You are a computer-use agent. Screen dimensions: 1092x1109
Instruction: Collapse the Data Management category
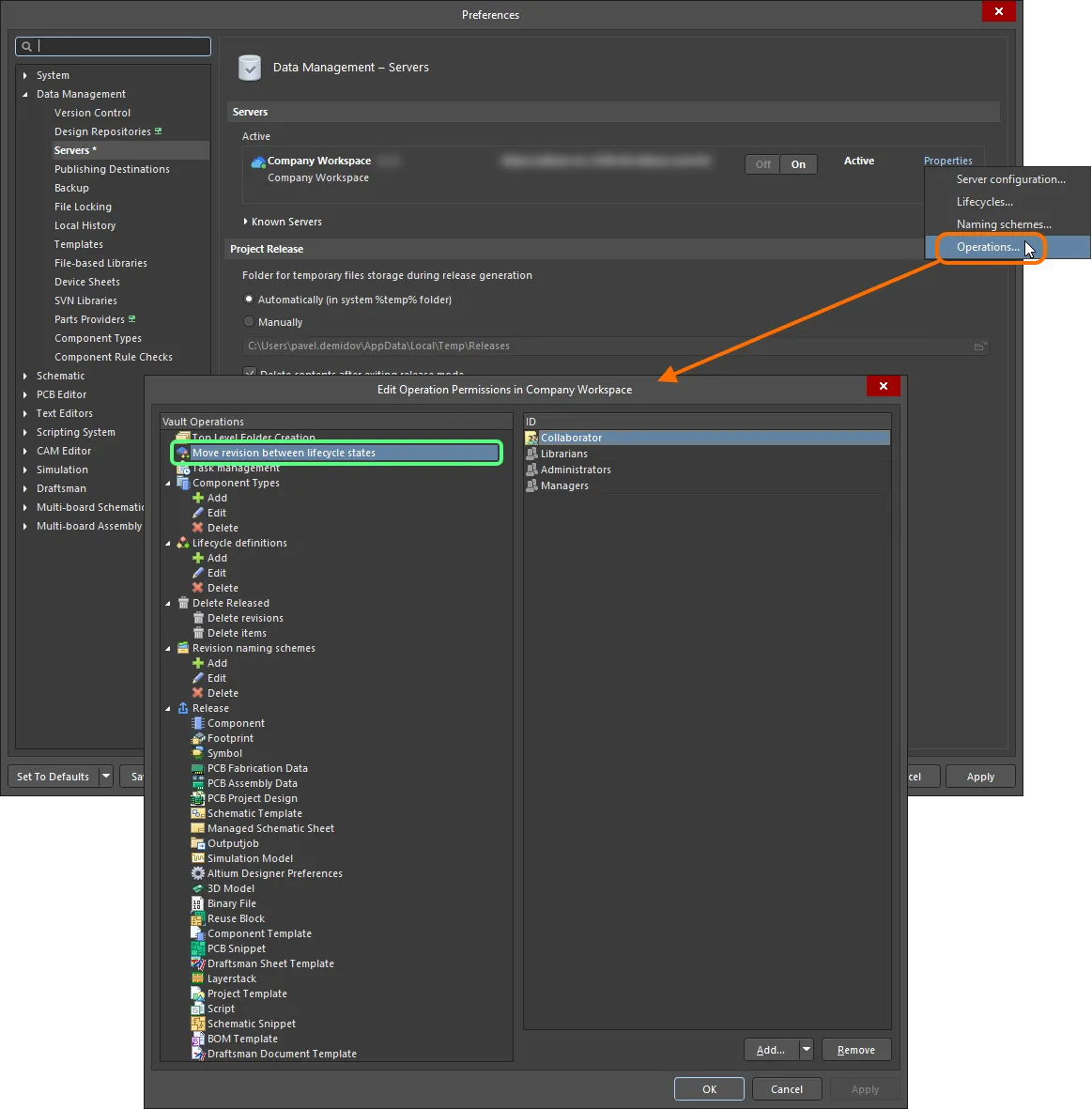point(25,95)
